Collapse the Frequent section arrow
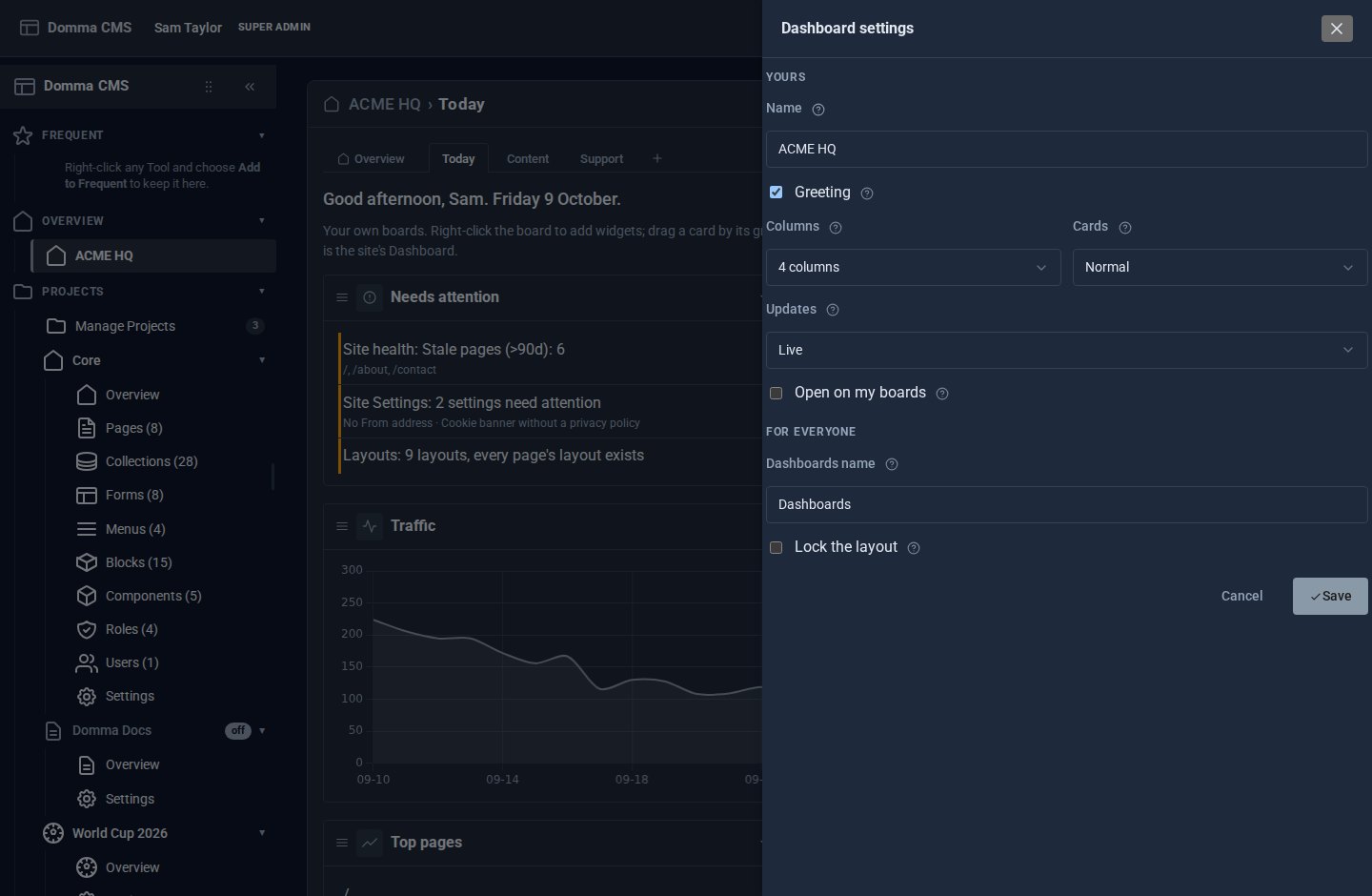Screen dimensions: 1372x896 [x=262, y=135]
